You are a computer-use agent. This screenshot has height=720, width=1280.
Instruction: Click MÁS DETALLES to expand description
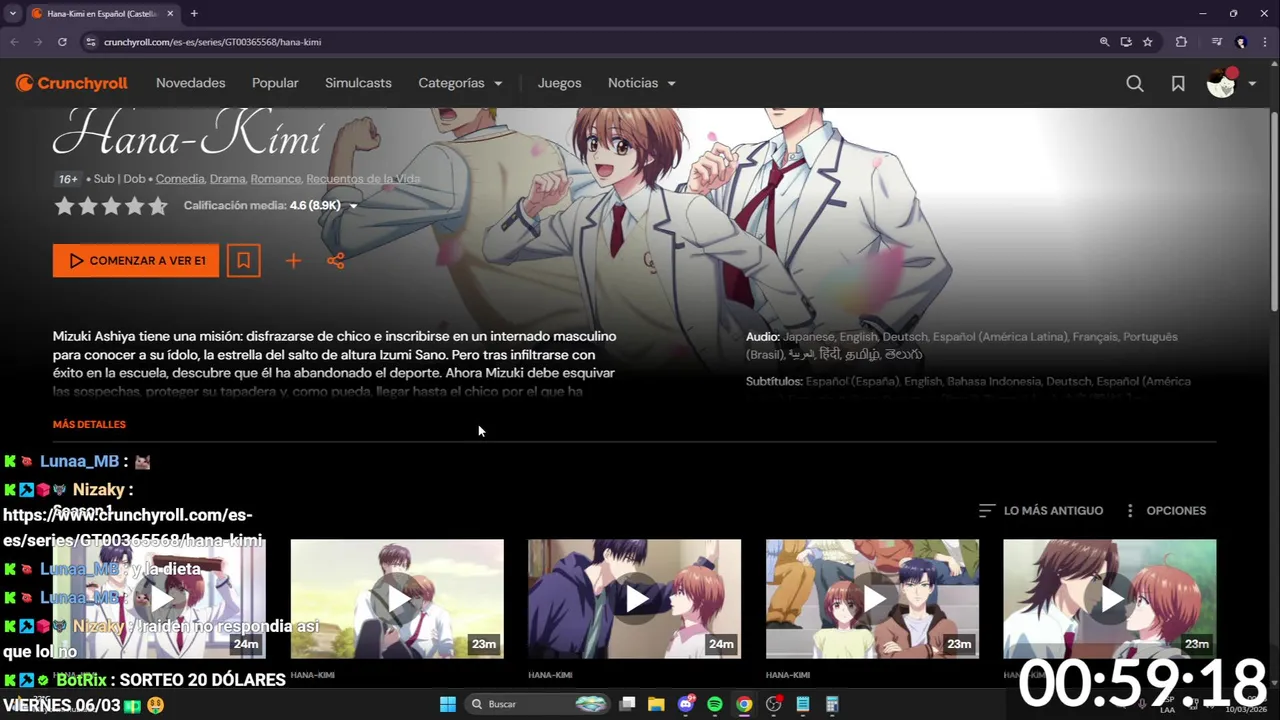[x=89, y=425]
